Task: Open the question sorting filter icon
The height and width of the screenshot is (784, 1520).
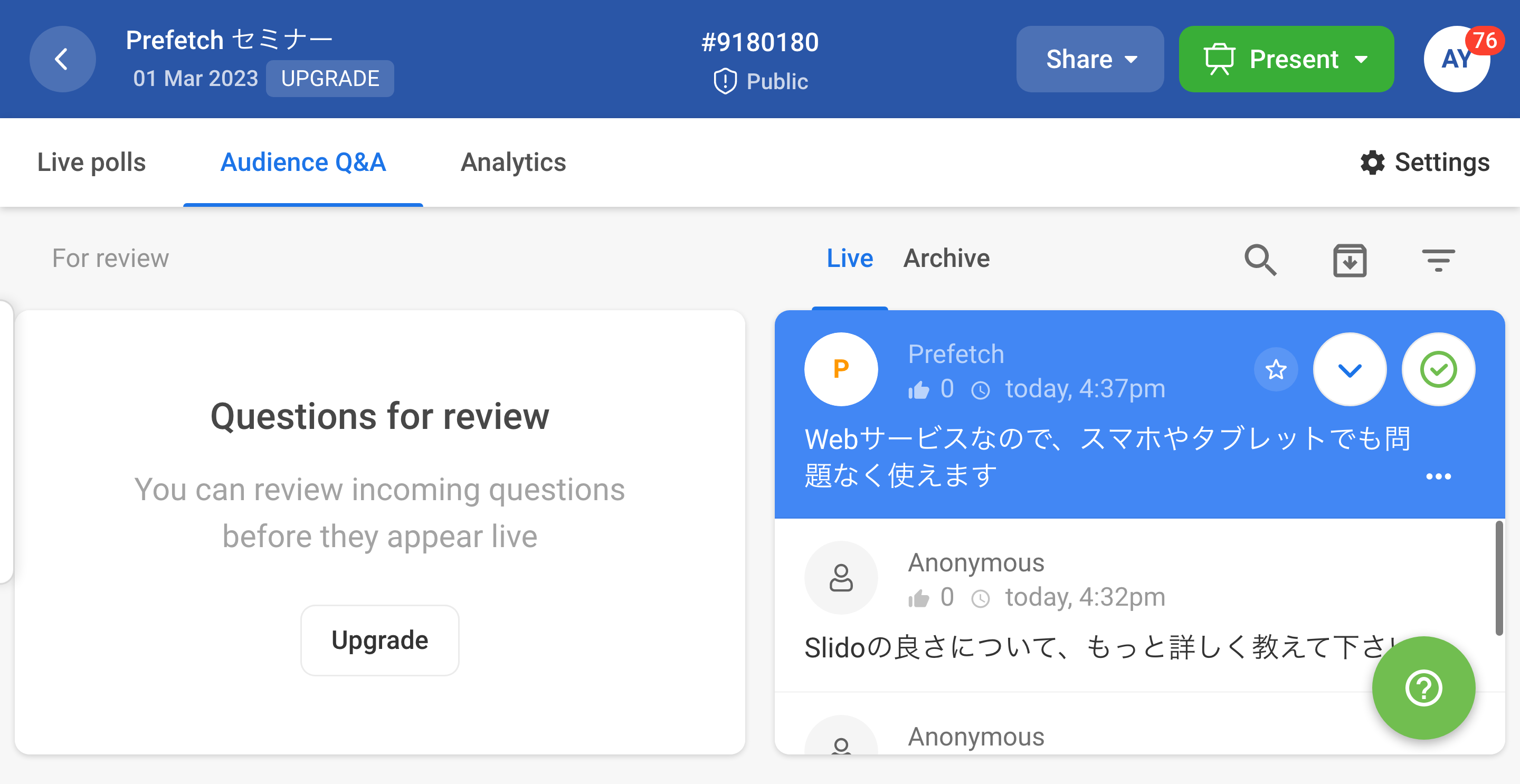Action: [x=1439, y=260]
